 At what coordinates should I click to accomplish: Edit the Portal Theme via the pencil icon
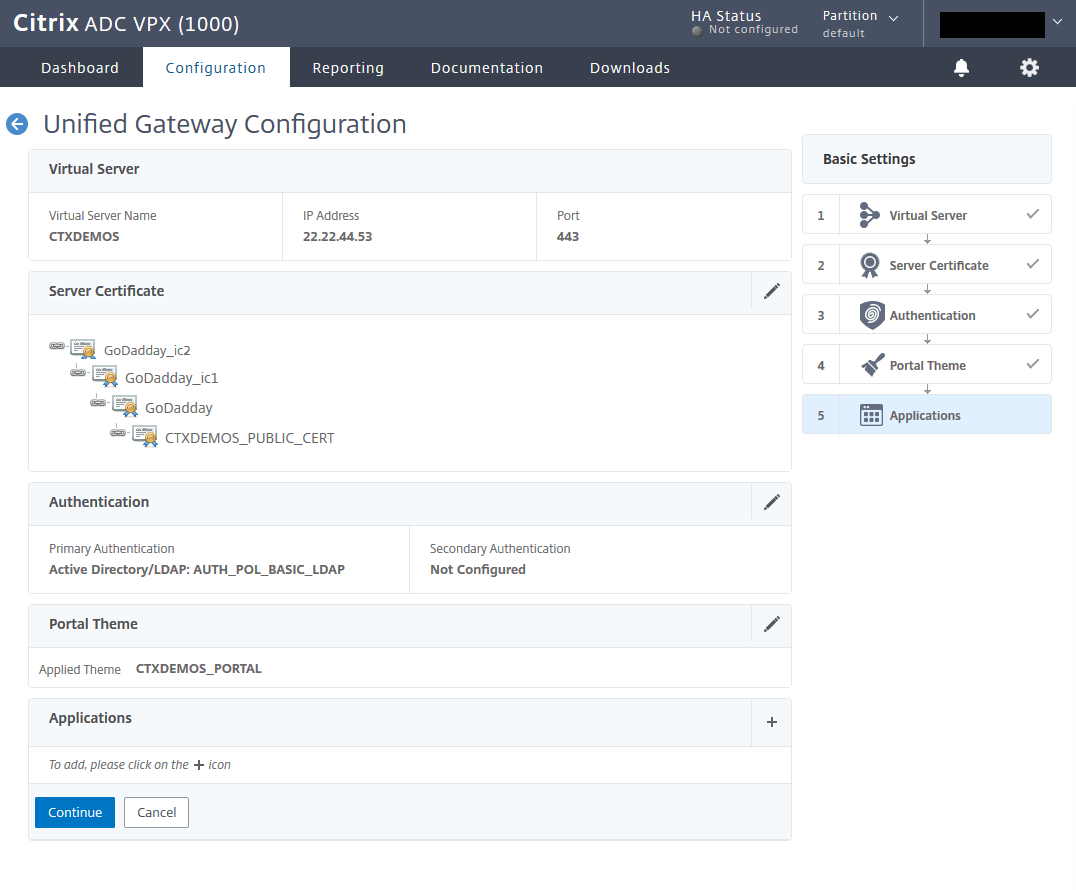click(771, 623)
